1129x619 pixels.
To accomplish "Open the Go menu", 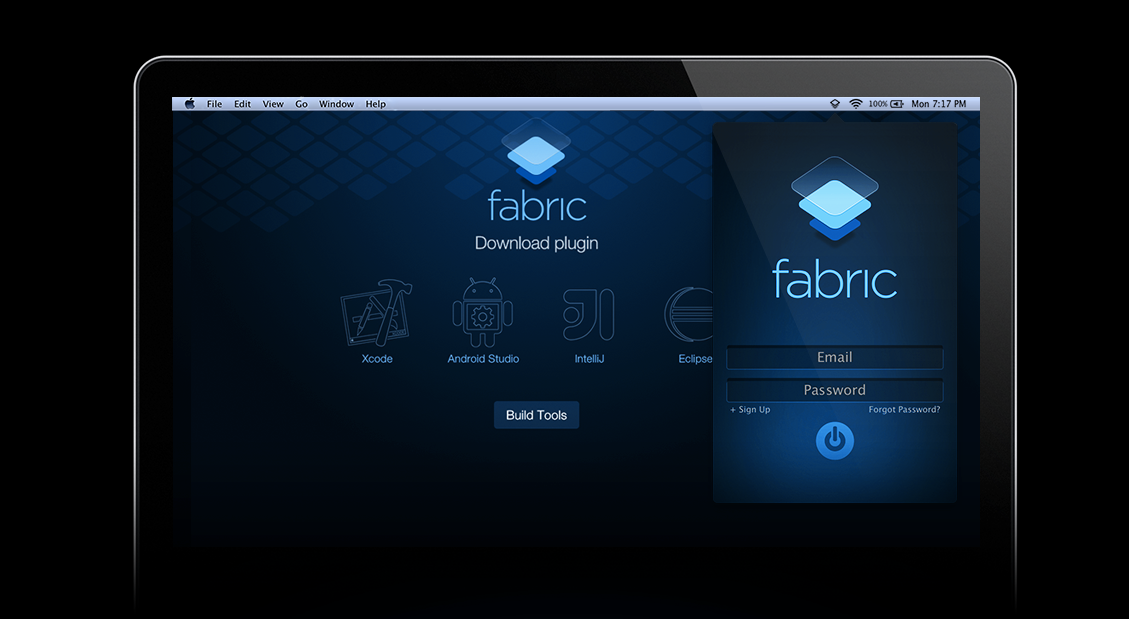I will coord(302,104).
